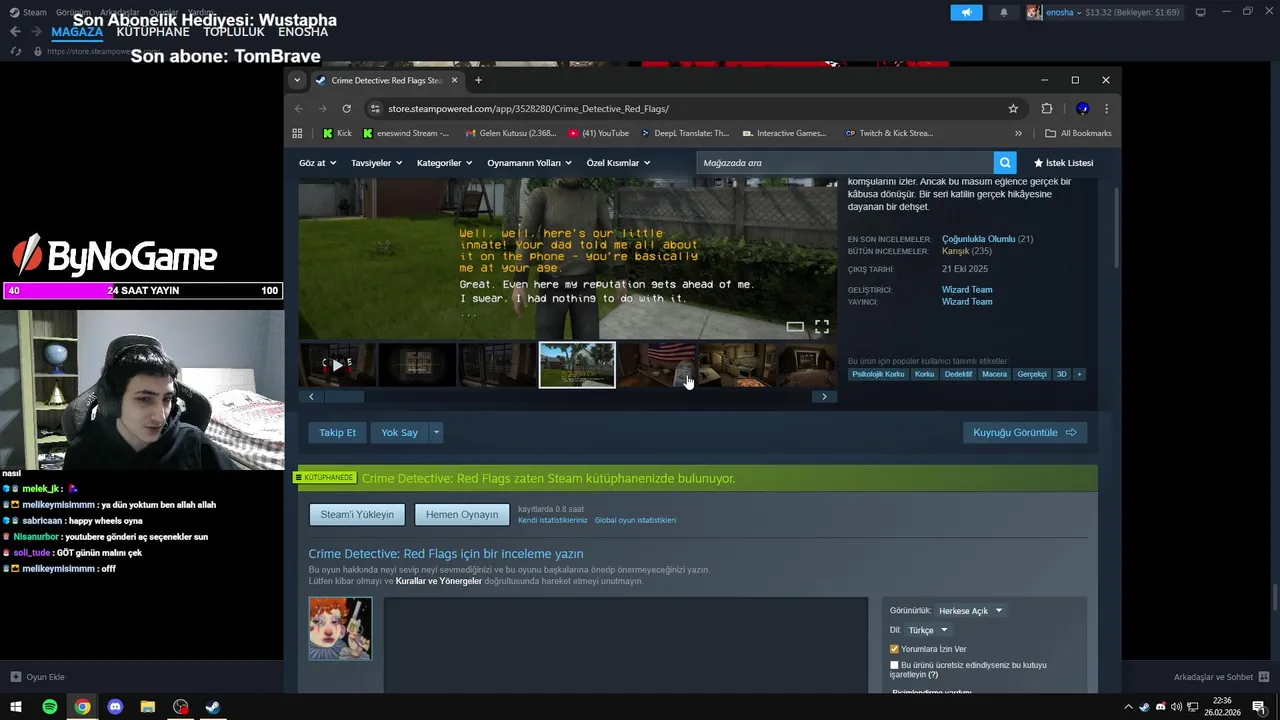Image resolution: width=1280 pixels, height=720 pixels.
Task: Open Twitch & Kick Stream bookmark
Action: point(888,133)
